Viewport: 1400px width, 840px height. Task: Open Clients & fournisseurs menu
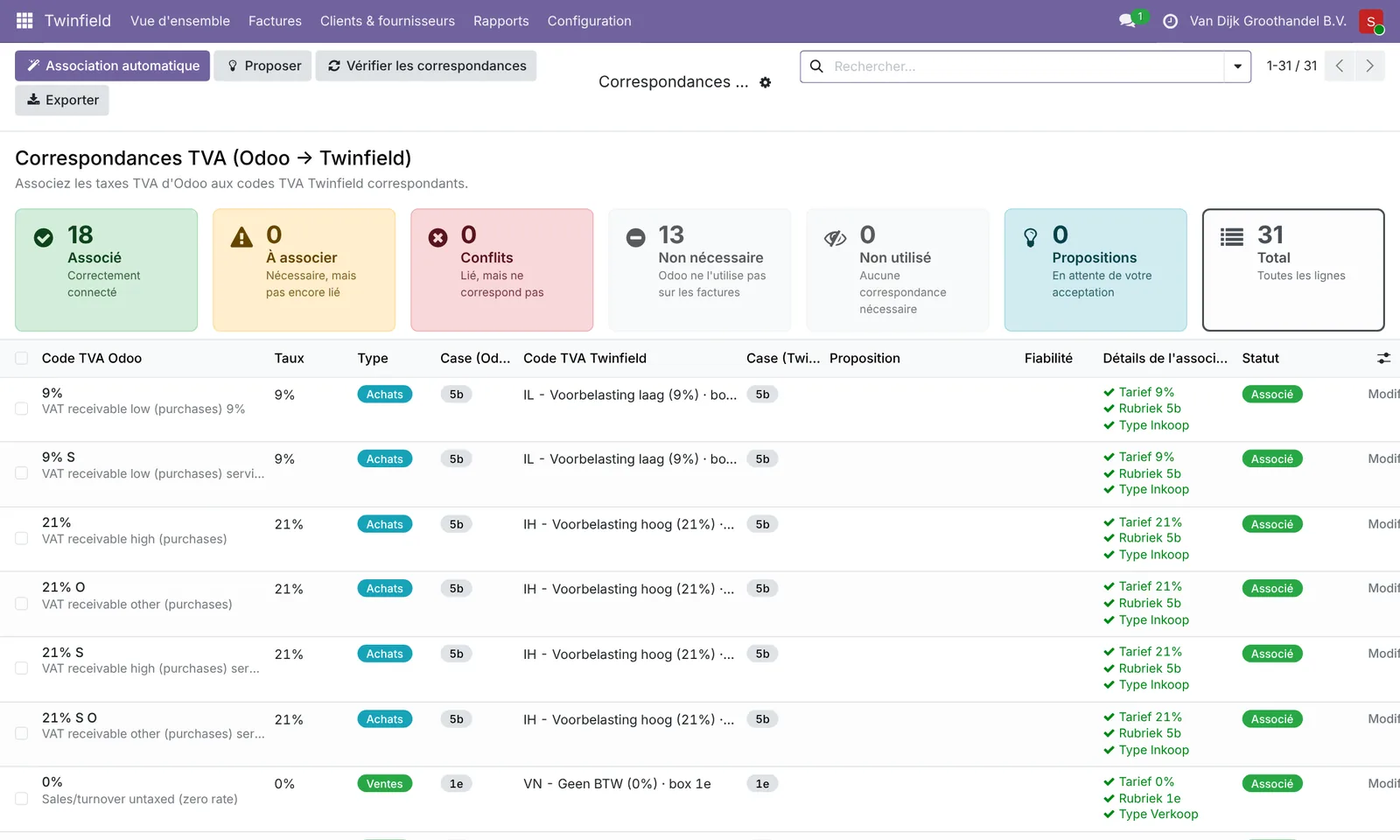[x=388, y=21]
